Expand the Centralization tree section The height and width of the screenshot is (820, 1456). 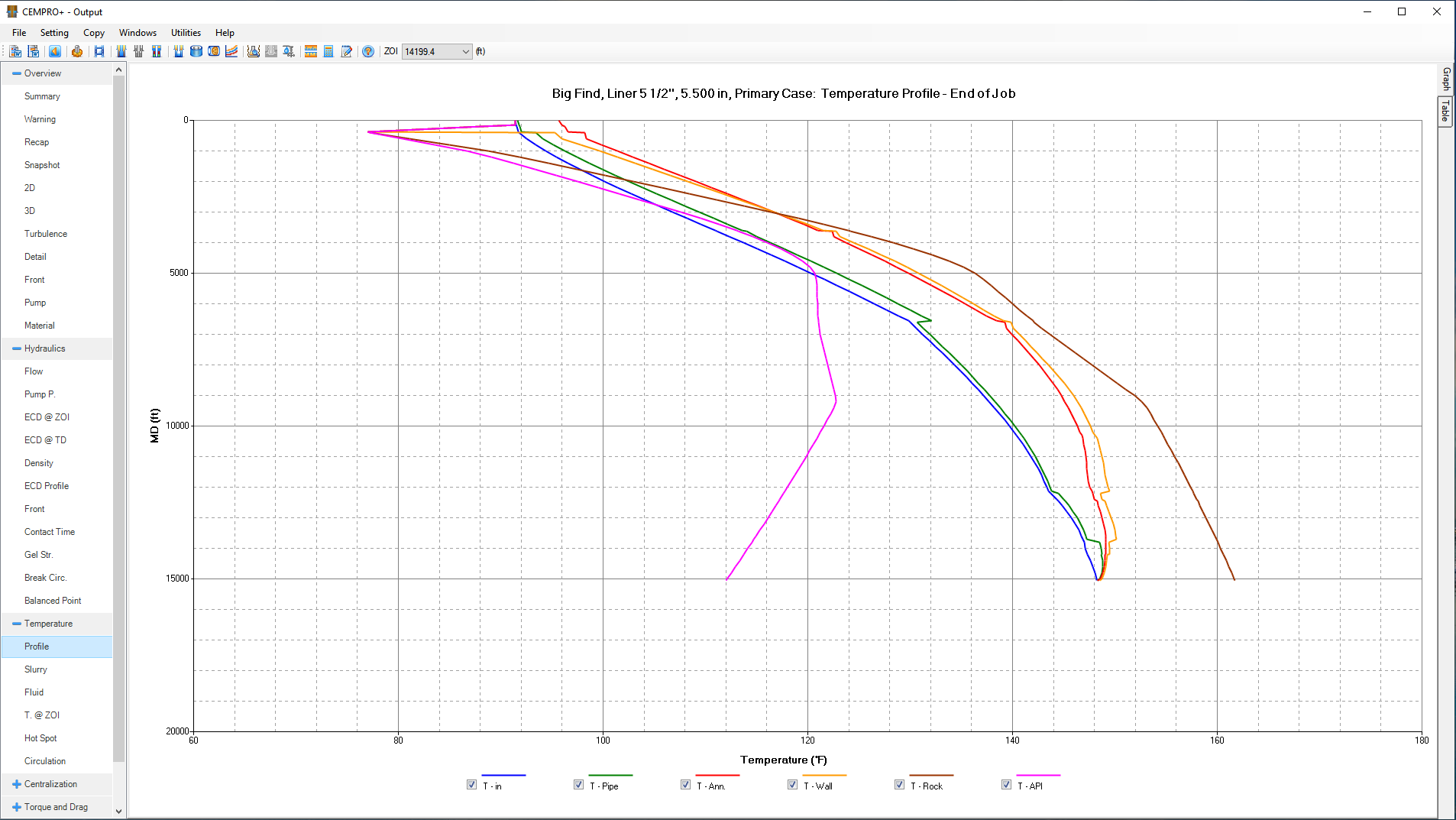tap(17, 784)
